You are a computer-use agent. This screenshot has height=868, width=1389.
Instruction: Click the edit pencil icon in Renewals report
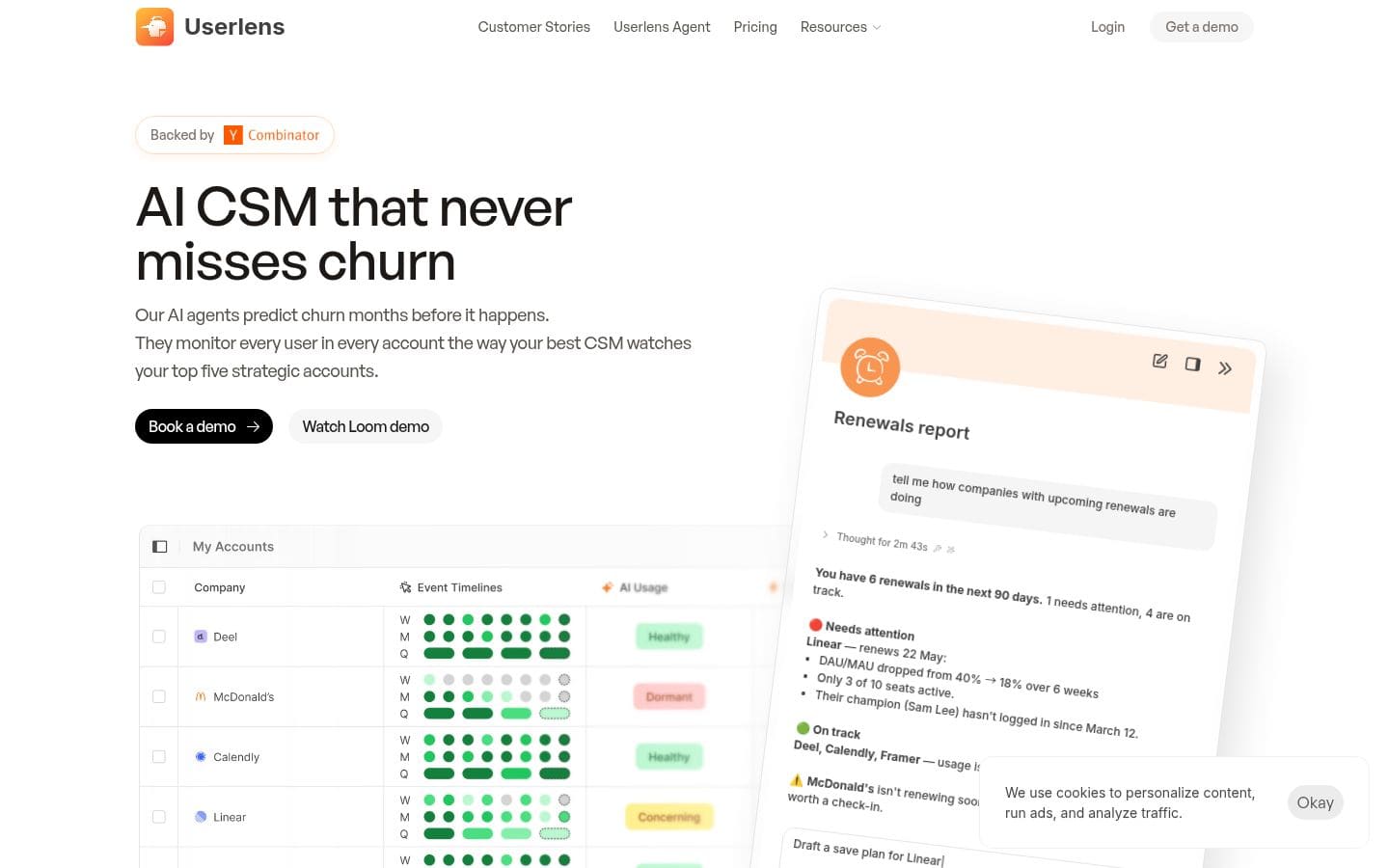pyautogui.click(x=1160, y=361)
